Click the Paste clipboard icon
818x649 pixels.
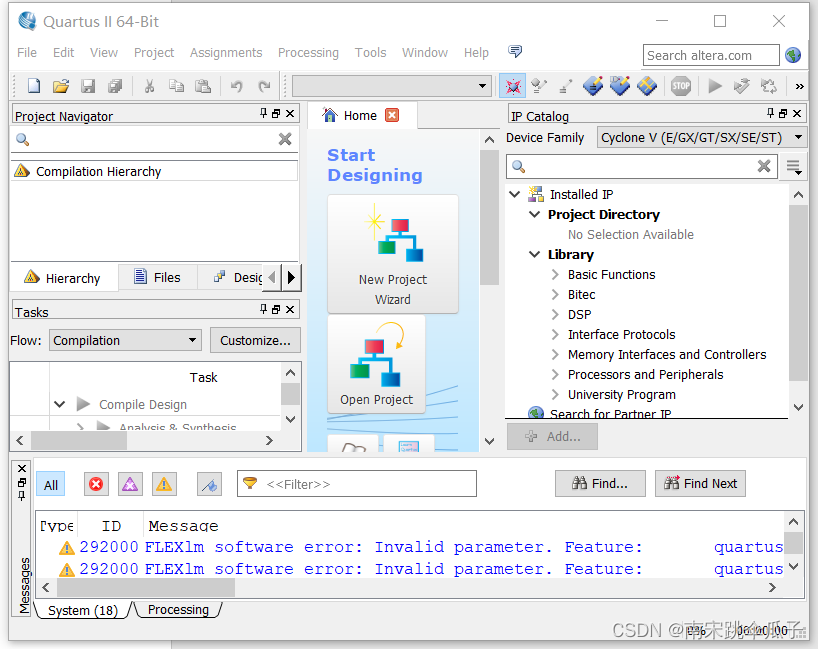[x=203, y=86]
